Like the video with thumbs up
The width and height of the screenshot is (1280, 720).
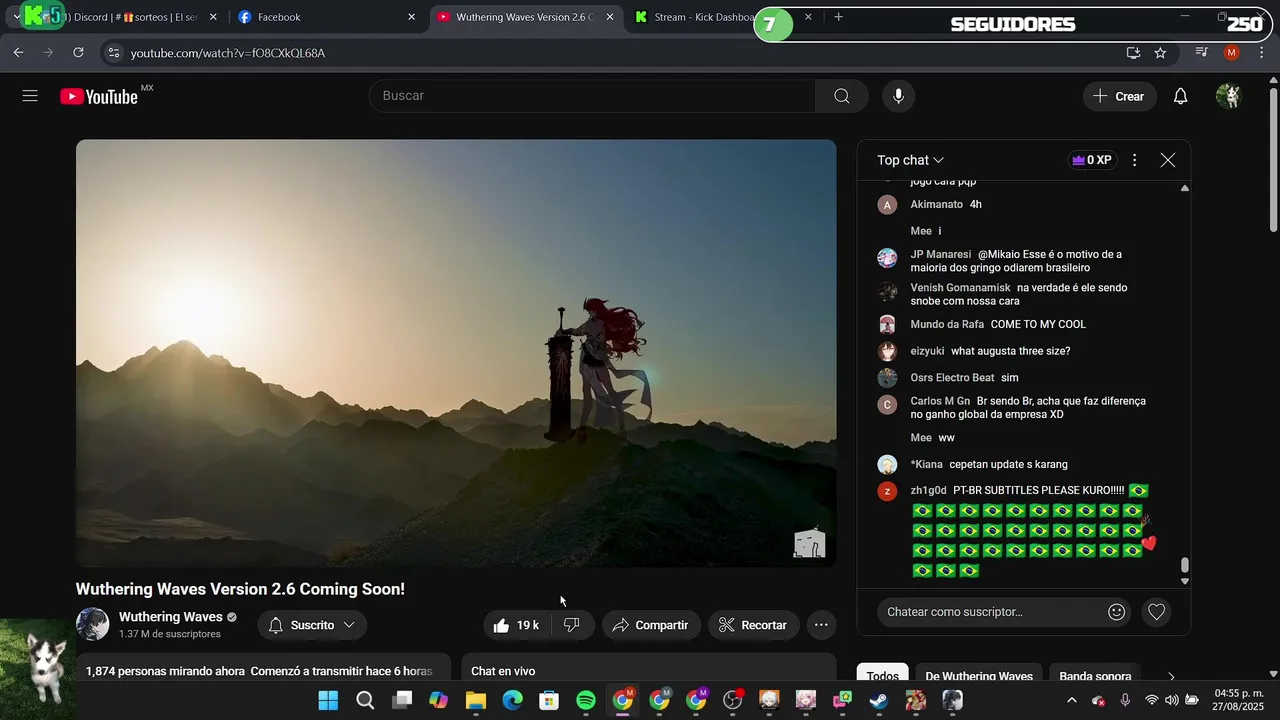click(x=516, y=625)
